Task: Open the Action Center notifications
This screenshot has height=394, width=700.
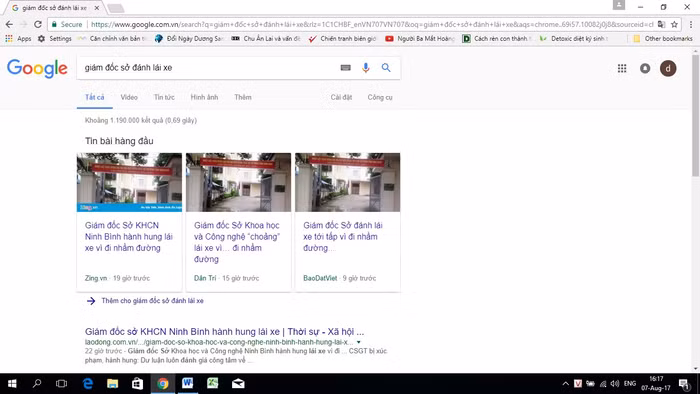Action: click(x=684, y=384)
